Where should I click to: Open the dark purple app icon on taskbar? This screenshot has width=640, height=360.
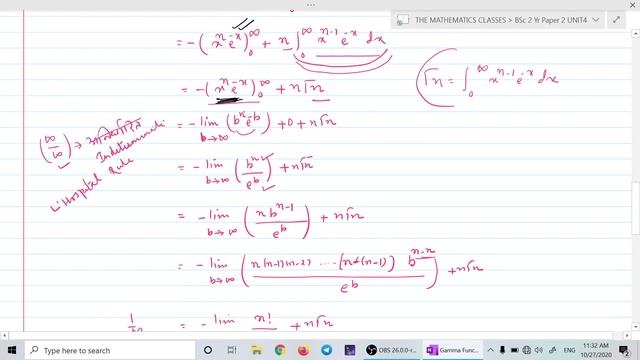350,350
